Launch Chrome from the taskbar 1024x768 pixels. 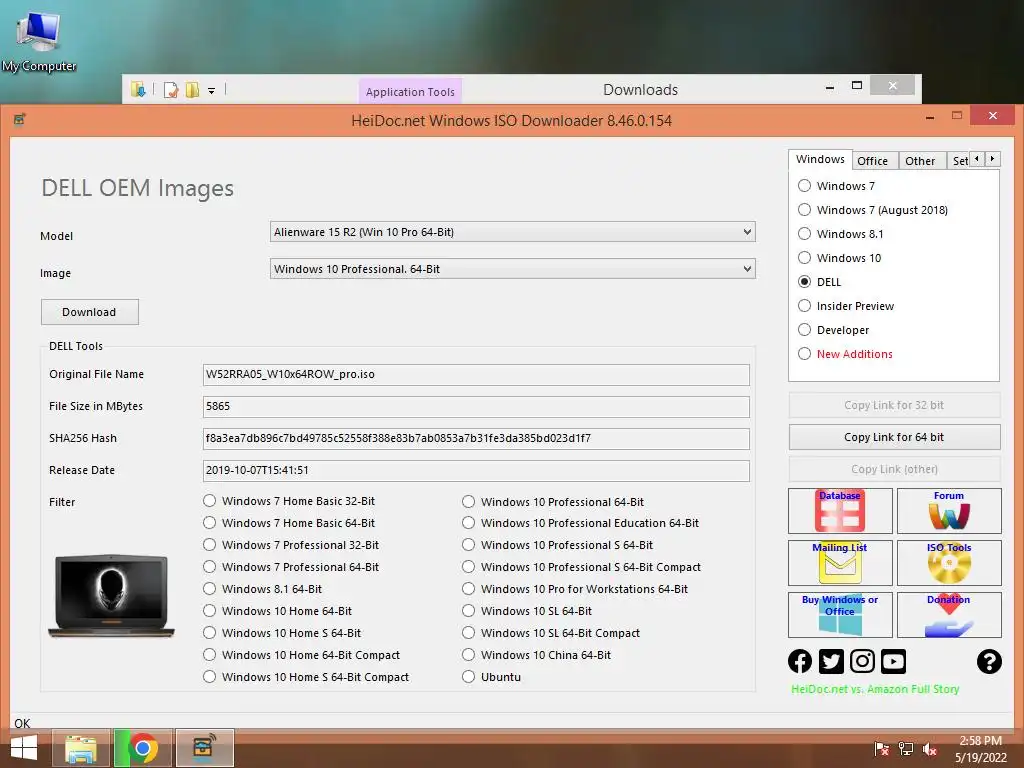click(143, 748)
